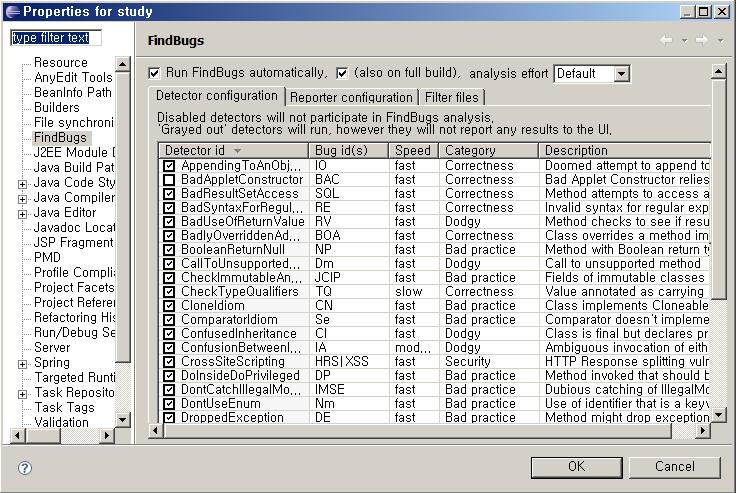Toggle Run FindBugs automatically checkbox
Viewport: 736px width, 493px height.
[154, 73]
